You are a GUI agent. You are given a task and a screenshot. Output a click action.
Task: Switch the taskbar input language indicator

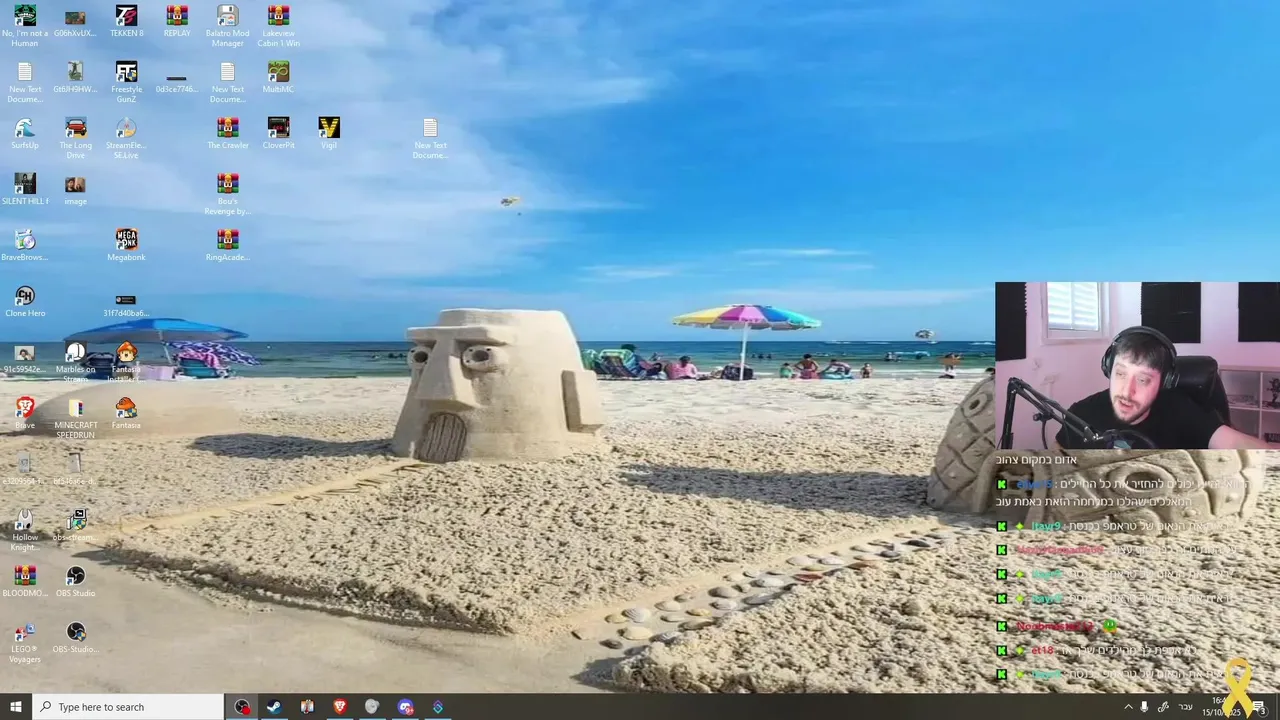coord(1186,707)
